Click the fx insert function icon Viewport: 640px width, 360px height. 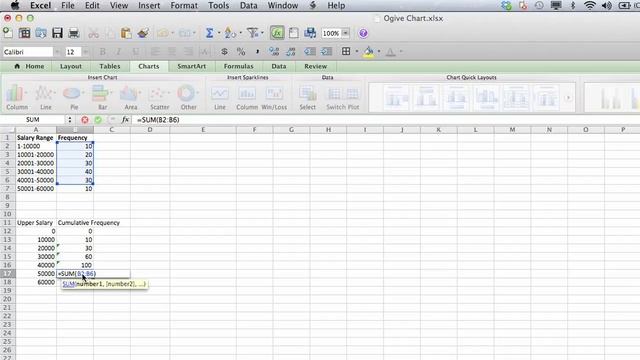pyautogui.click(x=125, y=120)
